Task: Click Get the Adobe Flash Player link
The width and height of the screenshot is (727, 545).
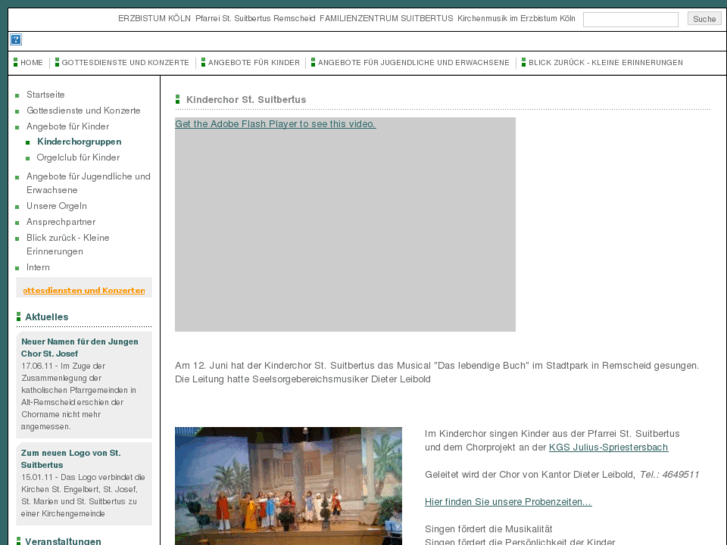Action: pyautogui.click(x=275, y=124)
